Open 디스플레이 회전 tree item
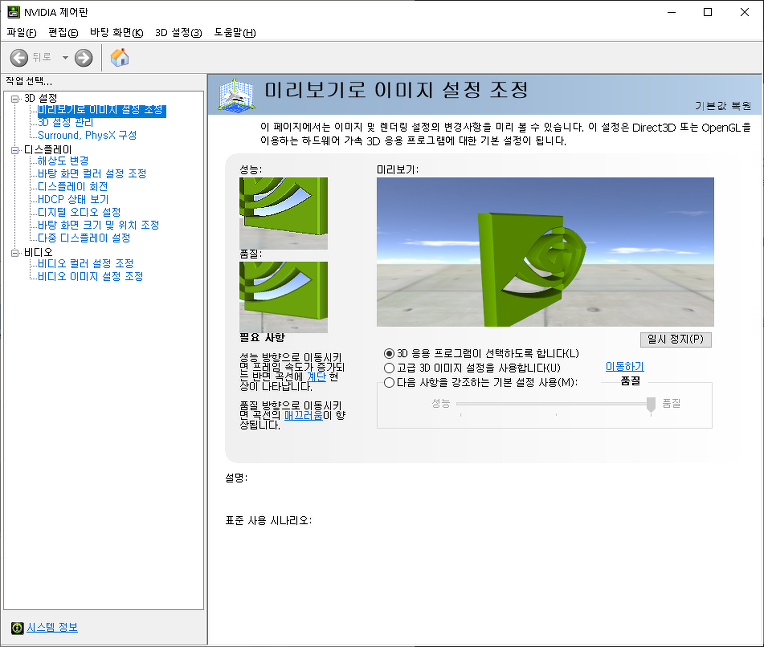Image resolution: width=764 pixels, height=647 pixels. 73,187
